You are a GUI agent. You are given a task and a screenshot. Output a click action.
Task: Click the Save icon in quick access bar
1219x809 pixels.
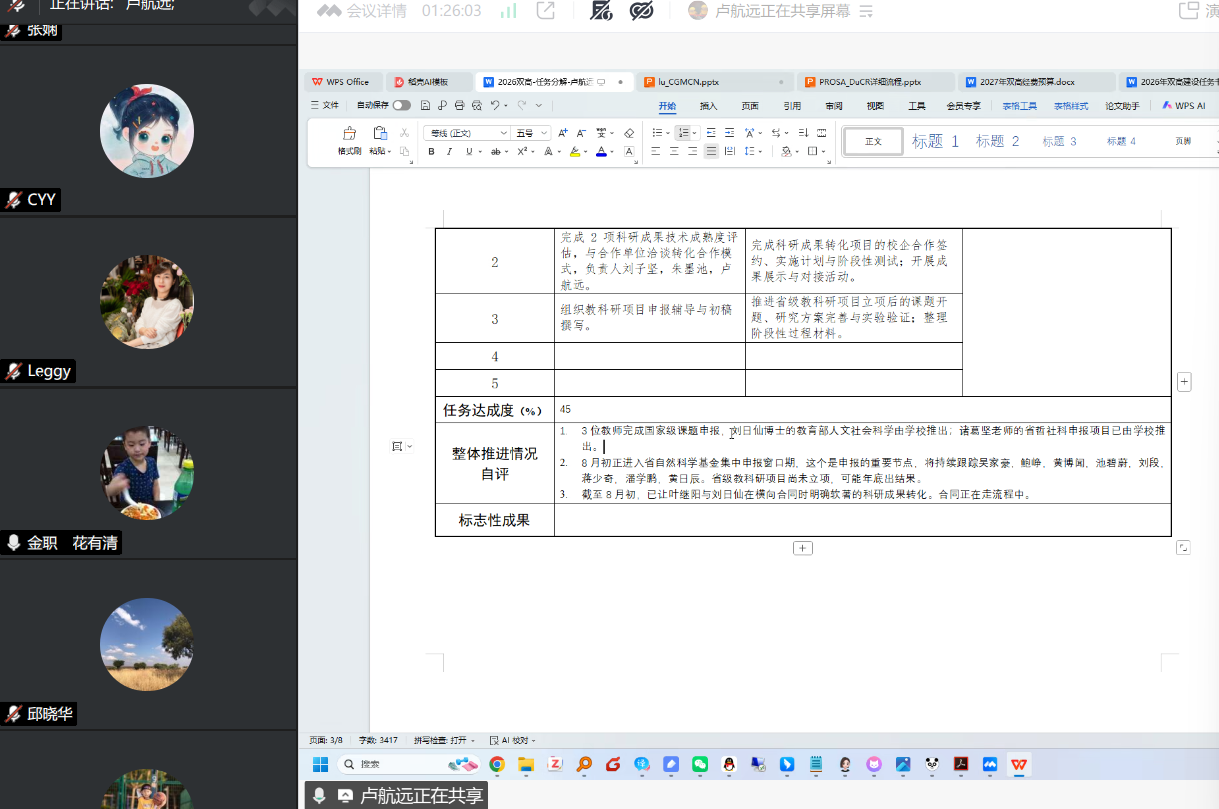(x=426, y=105)
